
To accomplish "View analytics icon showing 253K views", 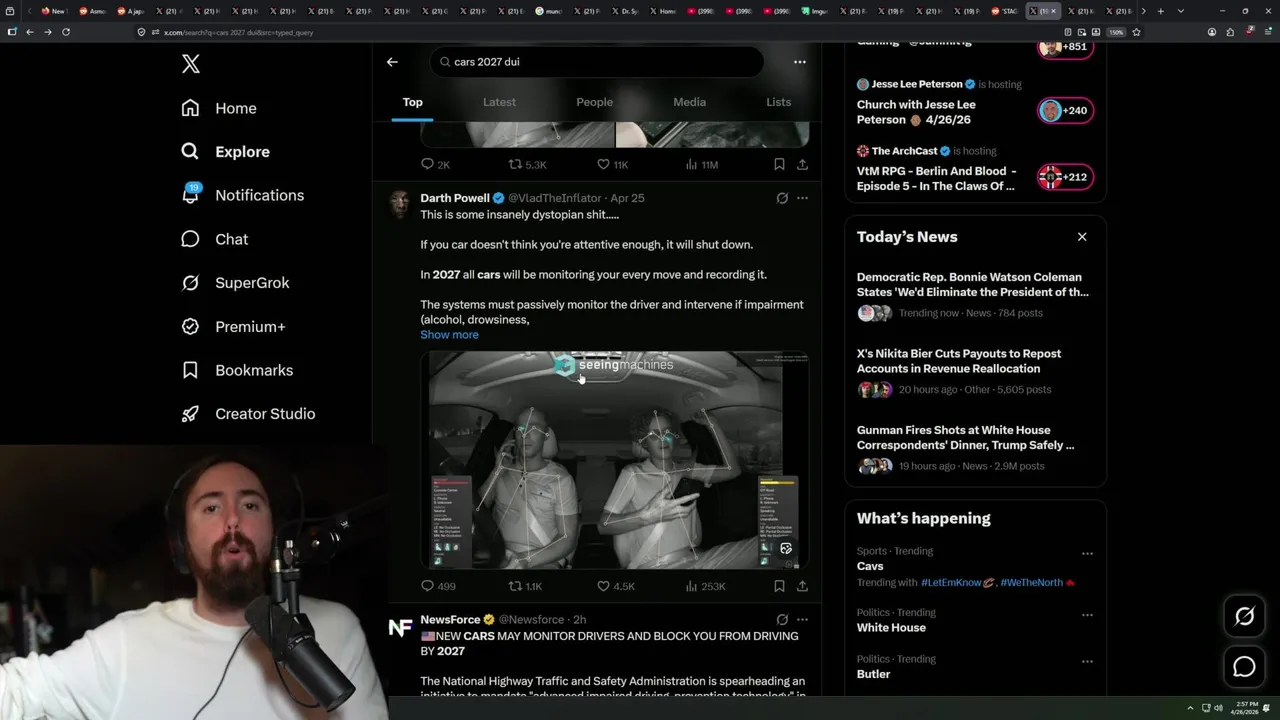I will click(x=691, y=587).
